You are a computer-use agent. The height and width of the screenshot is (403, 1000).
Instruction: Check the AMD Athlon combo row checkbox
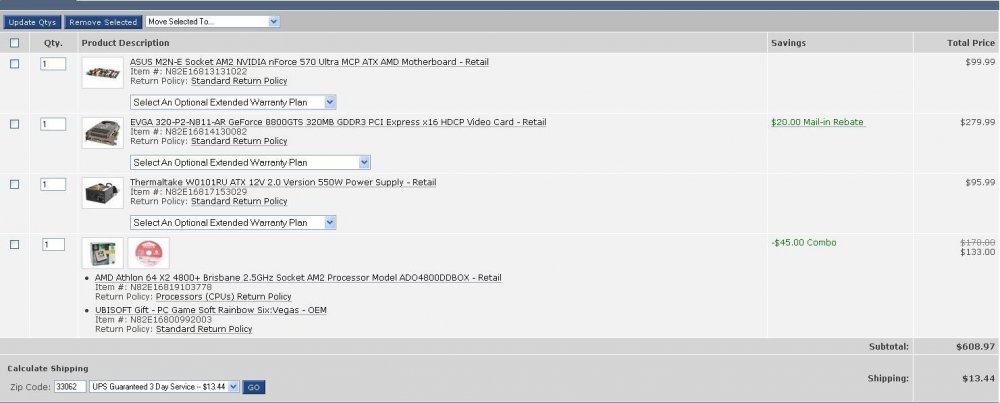point(15,244)
